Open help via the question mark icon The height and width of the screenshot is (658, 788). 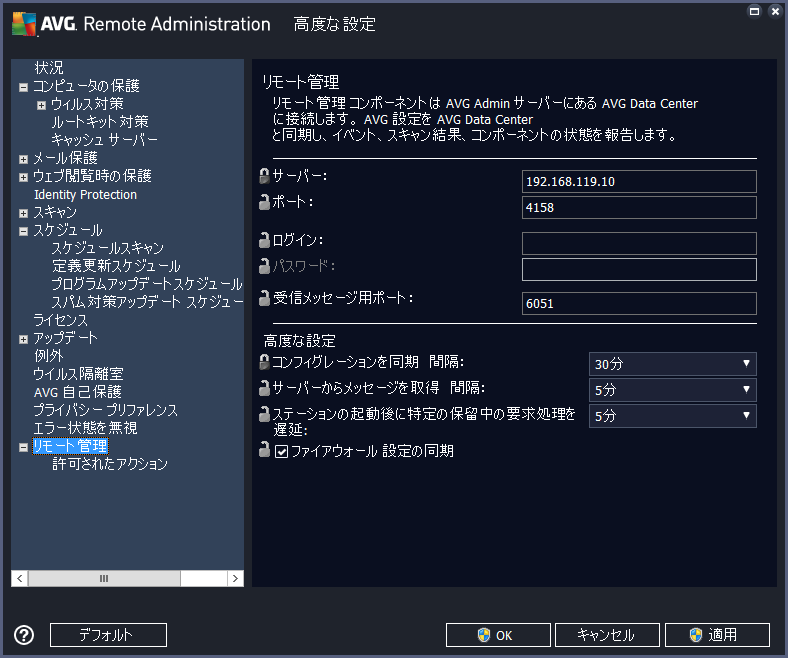pyautogui.click(x=24, y=635)
